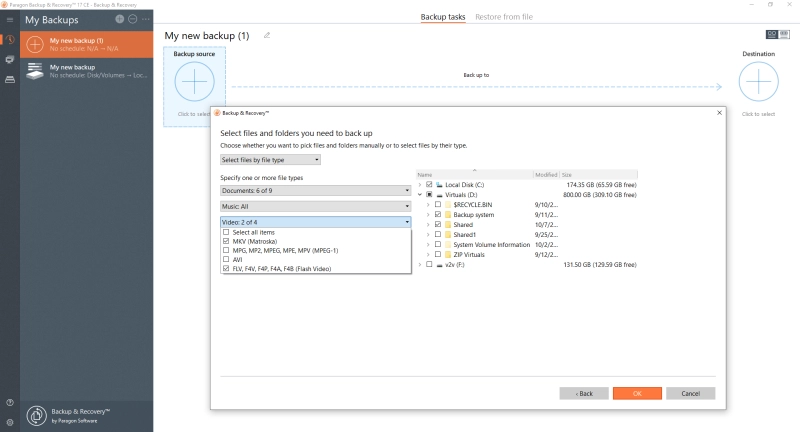Sort file list by the Name column
Image resolution: width=800 pixels, height=432 pixels.
pos(474,174)
